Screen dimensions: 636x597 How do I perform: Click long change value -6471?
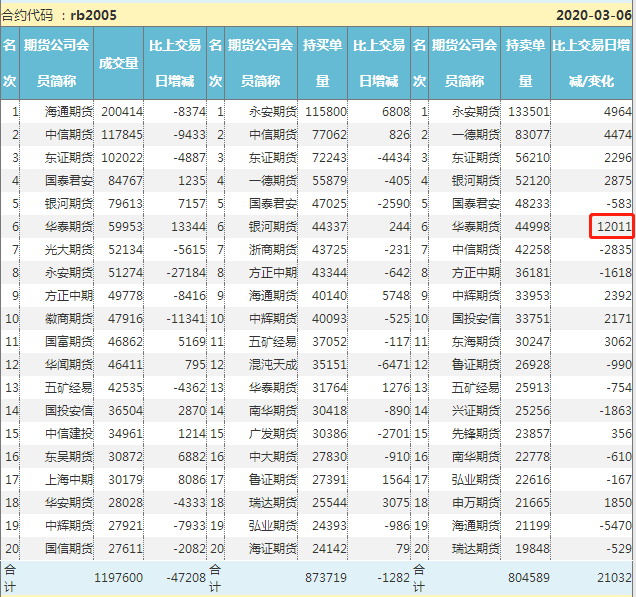393,365
